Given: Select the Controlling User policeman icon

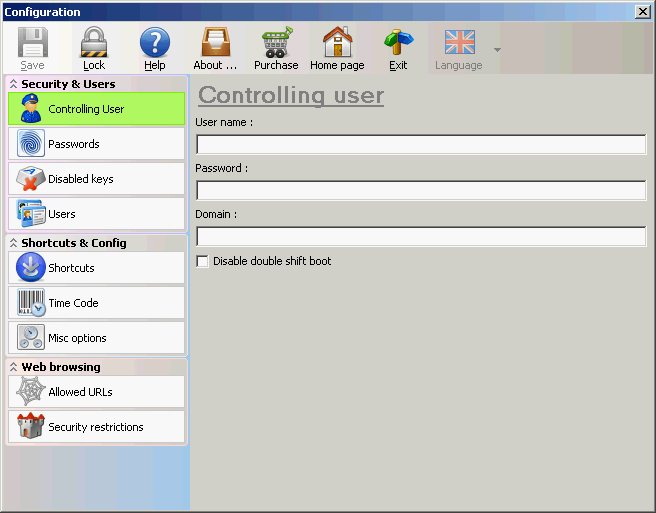Looking at the screenshot, I should 31,108.
